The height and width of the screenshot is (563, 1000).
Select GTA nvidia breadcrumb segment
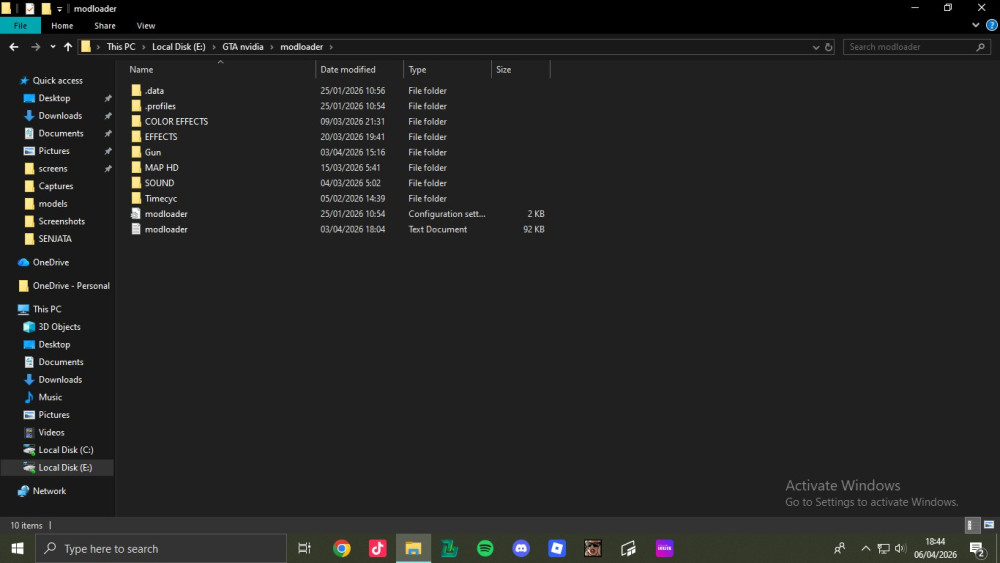point(242,47)
